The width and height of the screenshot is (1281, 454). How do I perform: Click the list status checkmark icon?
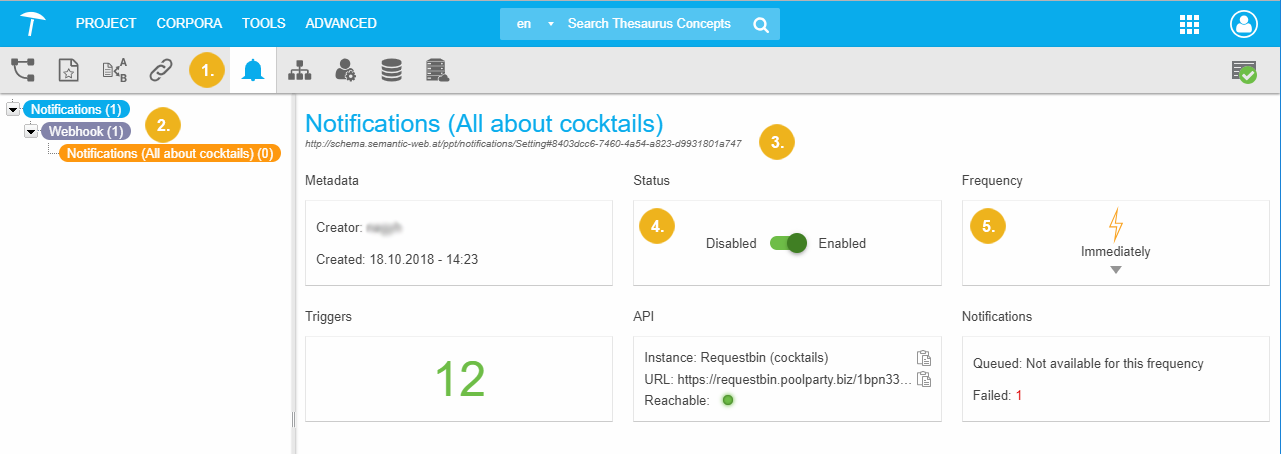coord(1244,71)
